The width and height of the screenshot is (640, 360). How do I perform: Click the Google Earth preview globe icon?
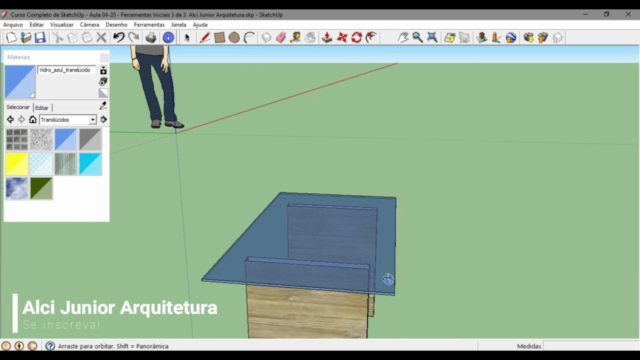coord(511,38)
